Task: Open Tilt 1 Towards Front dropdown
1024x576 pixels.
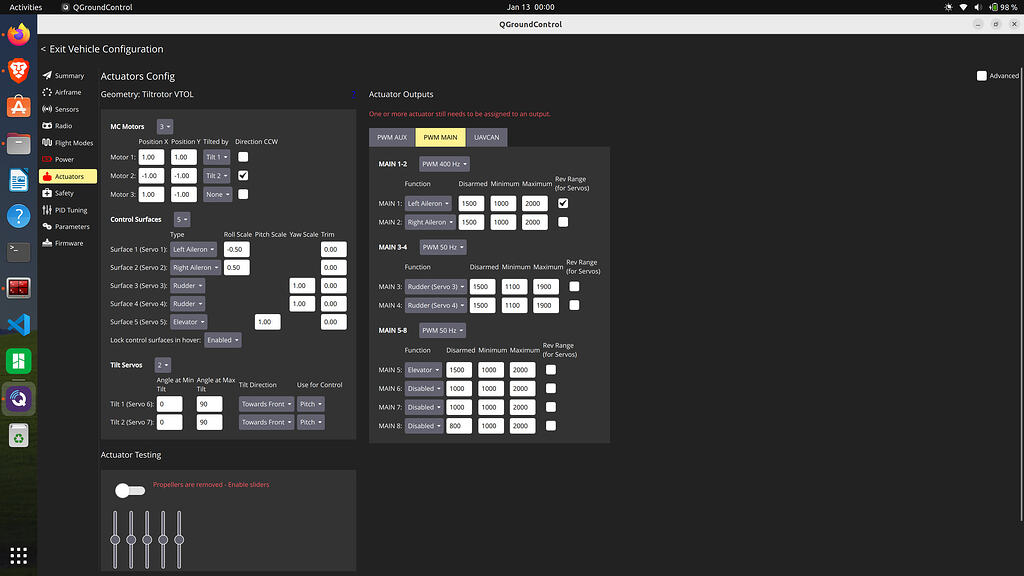Action: pos(266,404)
